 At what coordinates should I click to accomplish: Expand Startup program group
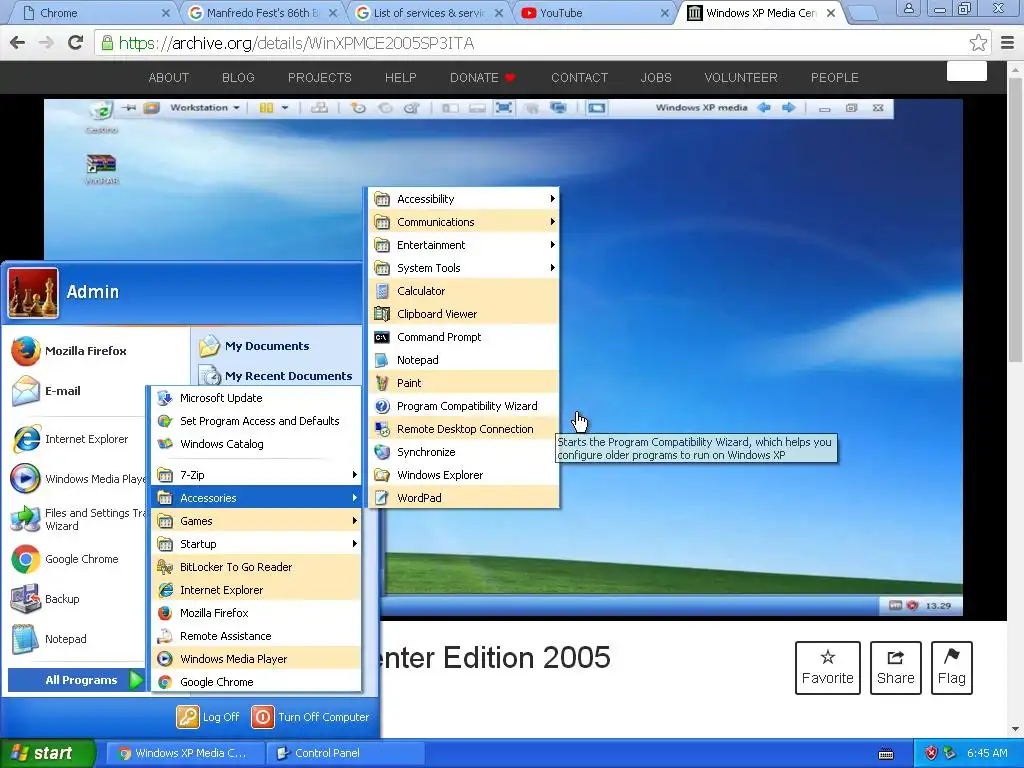(x=256, y=544)
